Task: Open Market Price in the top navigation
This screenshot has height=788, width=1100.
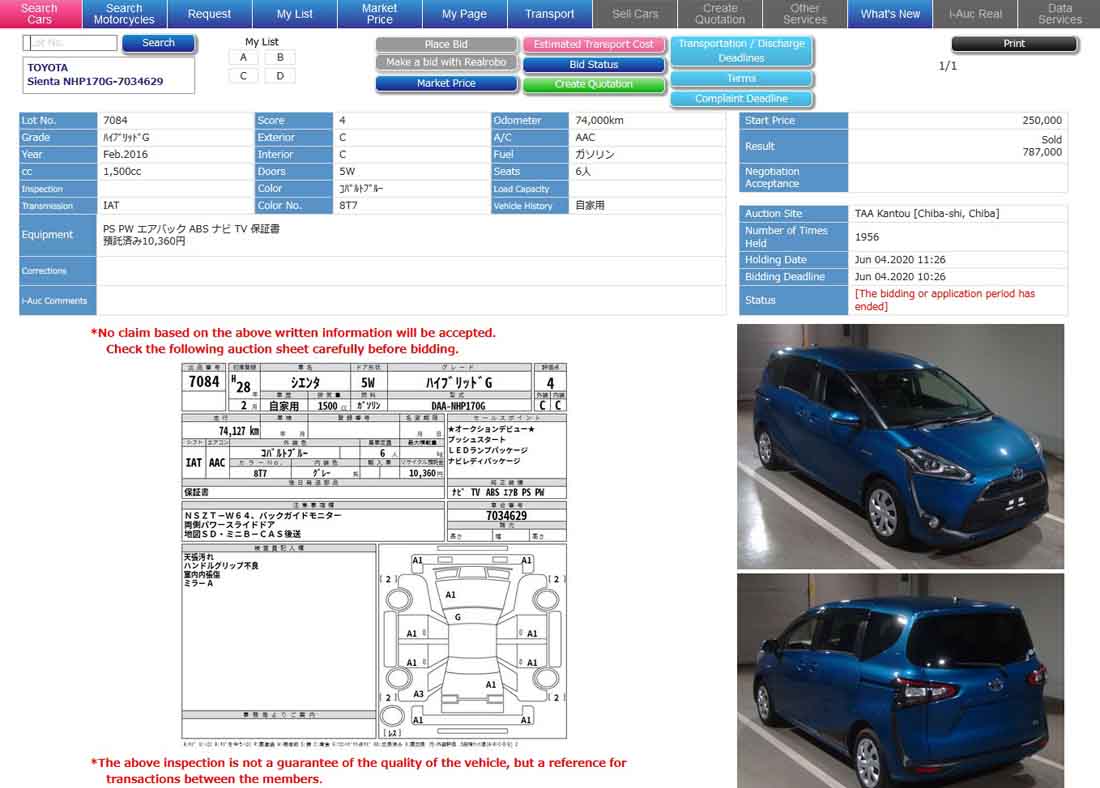Action: (x=380, y=13)
